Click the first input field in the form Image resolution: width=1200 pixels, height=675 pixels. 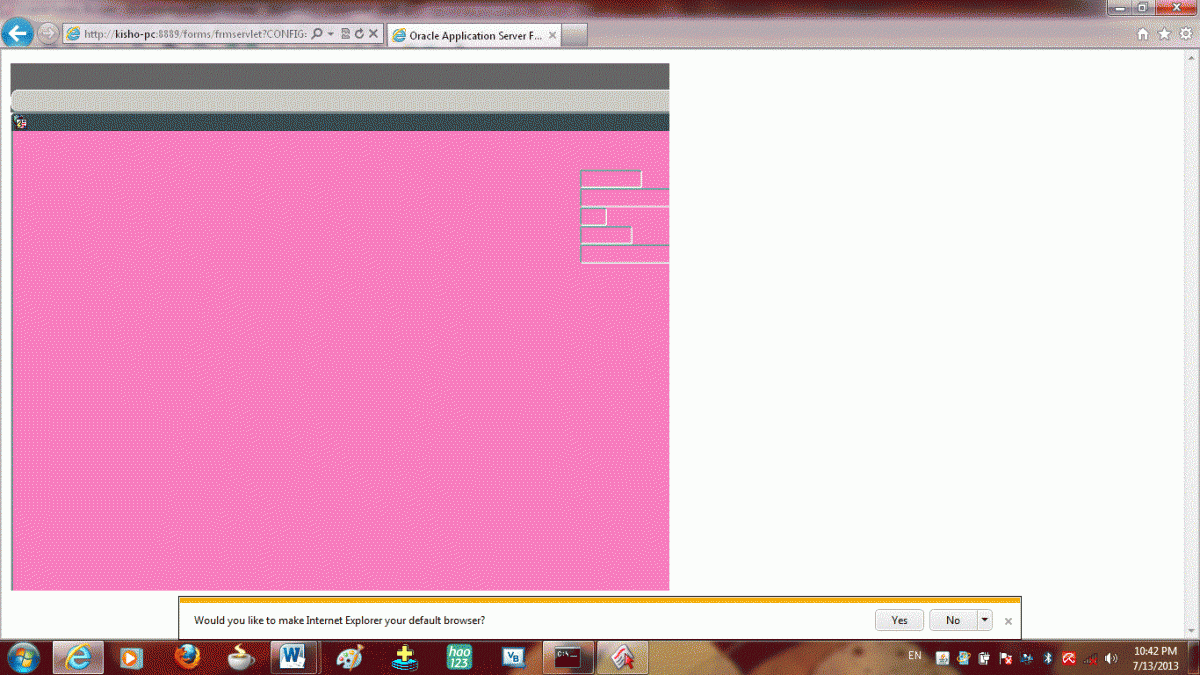[610, 179]
